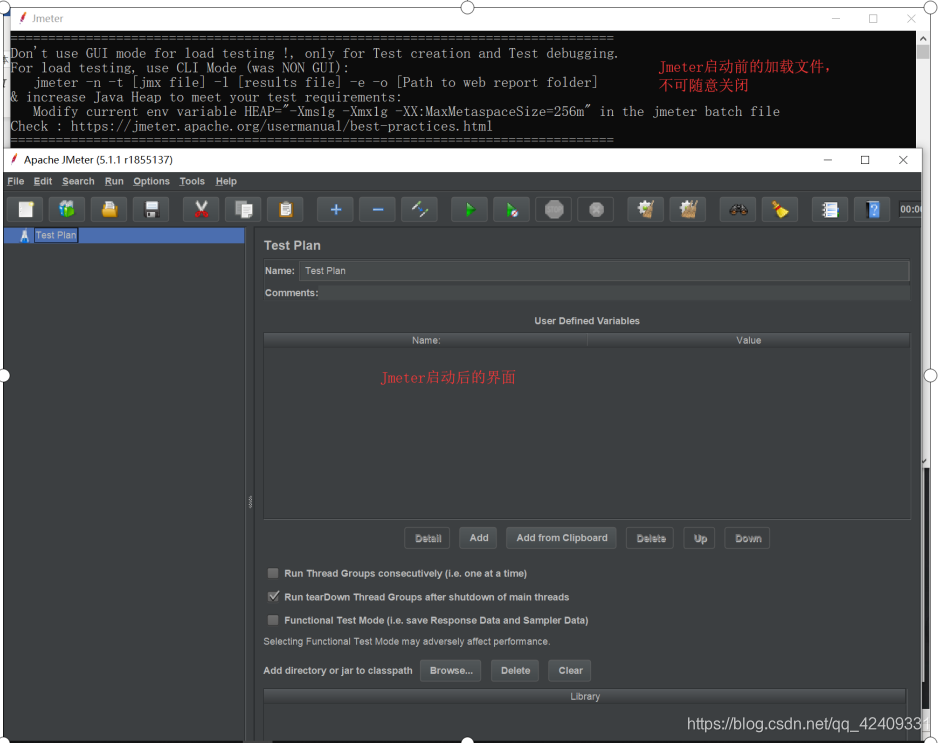Click the Detail button
The image size is (939, 743).
pyautogui.click(x=428, y=538)
